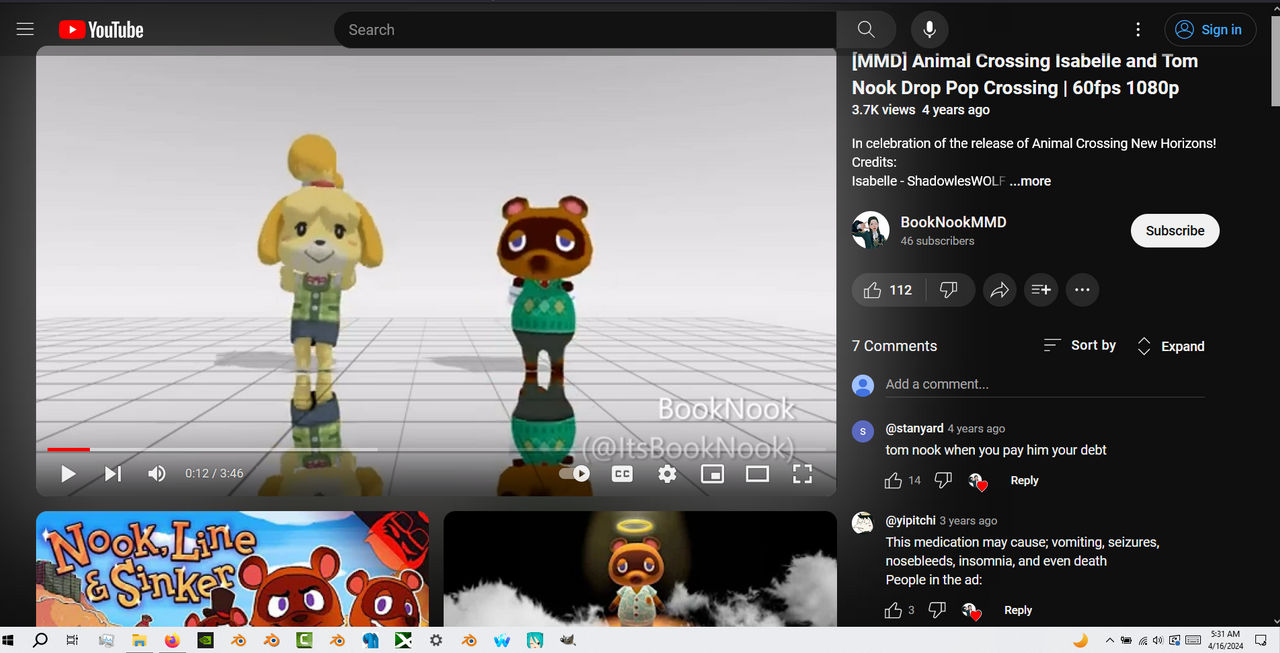This screenshot has height=653, width=1280.
Task: Share the video
Action: (x=999, y=290)
